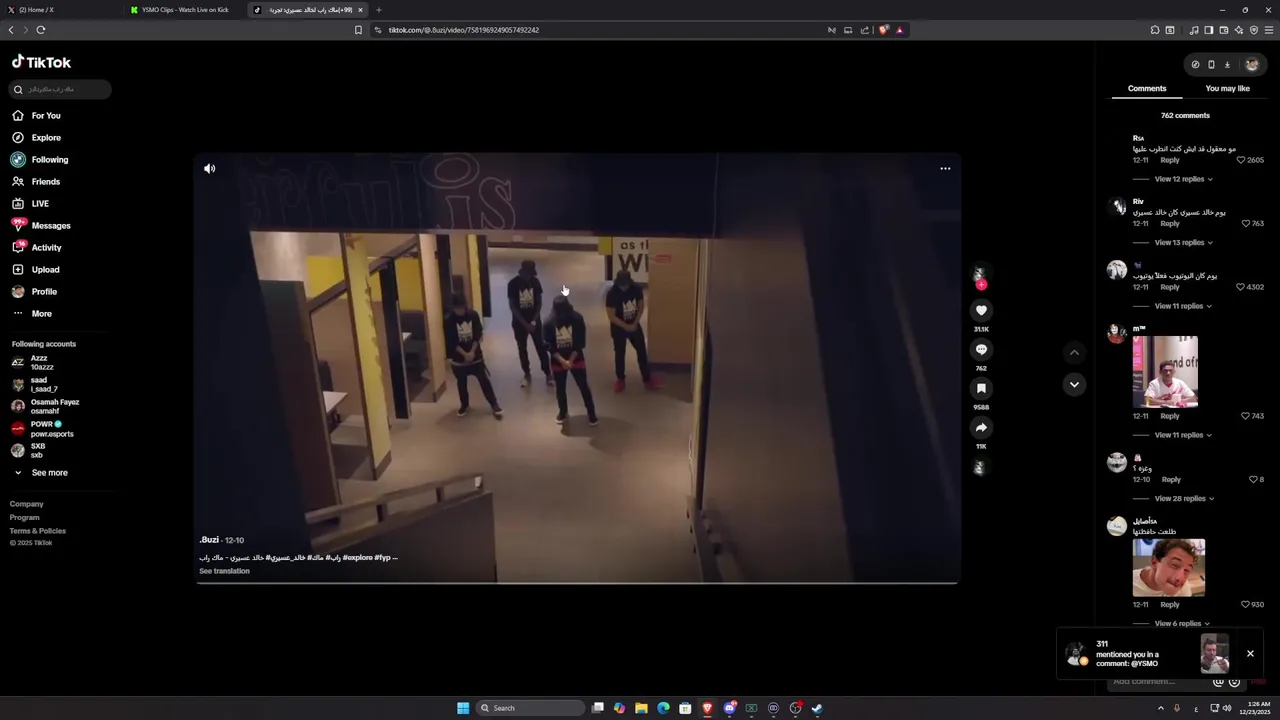Go to previous video up arrow
1280x720 pixels.
point(1074,352)
